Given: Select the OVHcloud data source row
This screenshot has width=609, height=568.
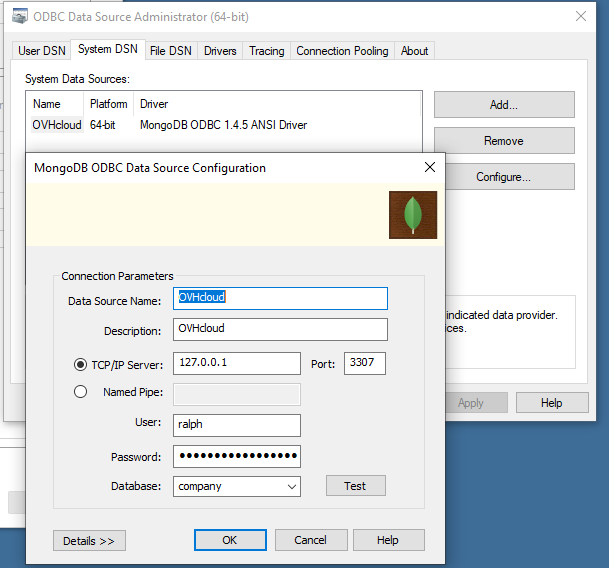Looking at the screenshot, I should [x=57, y=125].
